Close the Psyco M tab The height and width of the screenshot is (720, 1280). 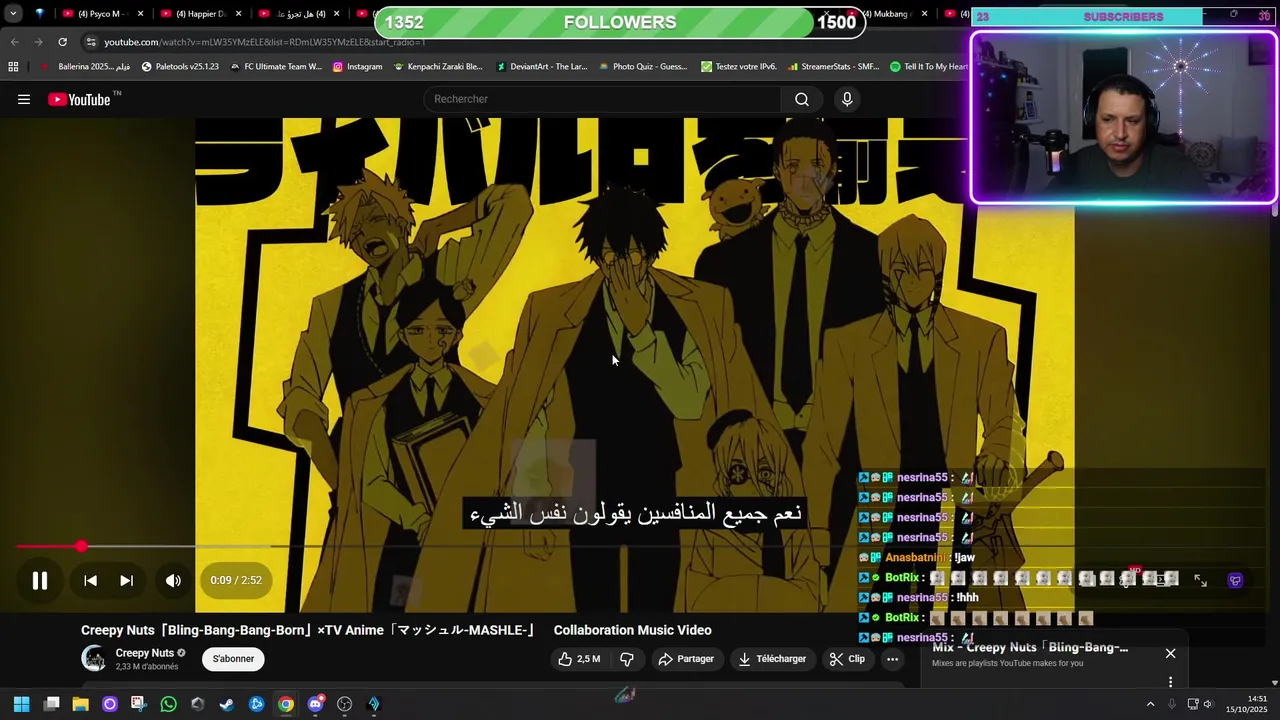click(x=140, y=14)
